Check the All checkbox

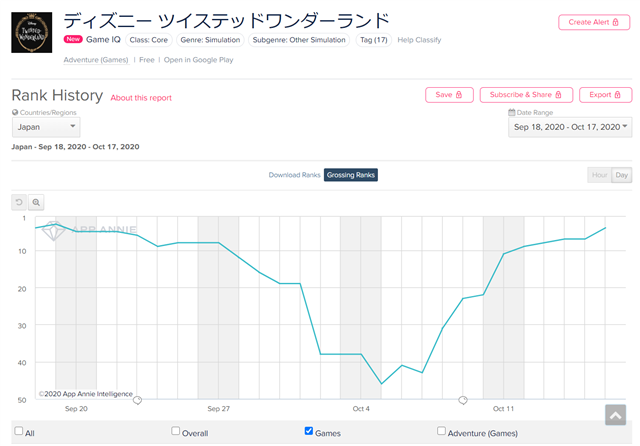(19, 431)
